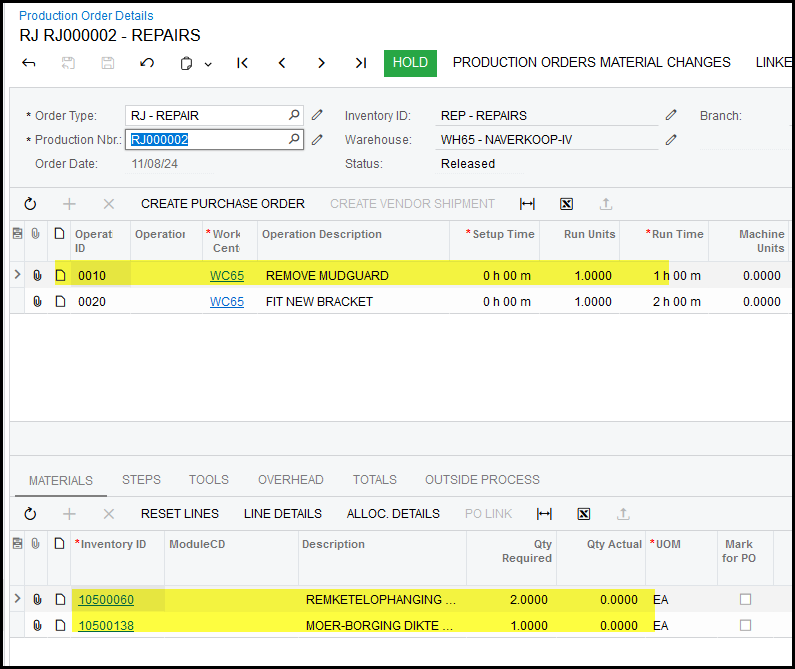
Task: Select the FIT NEW BRACKET operation row
Action: coord(319,302)
